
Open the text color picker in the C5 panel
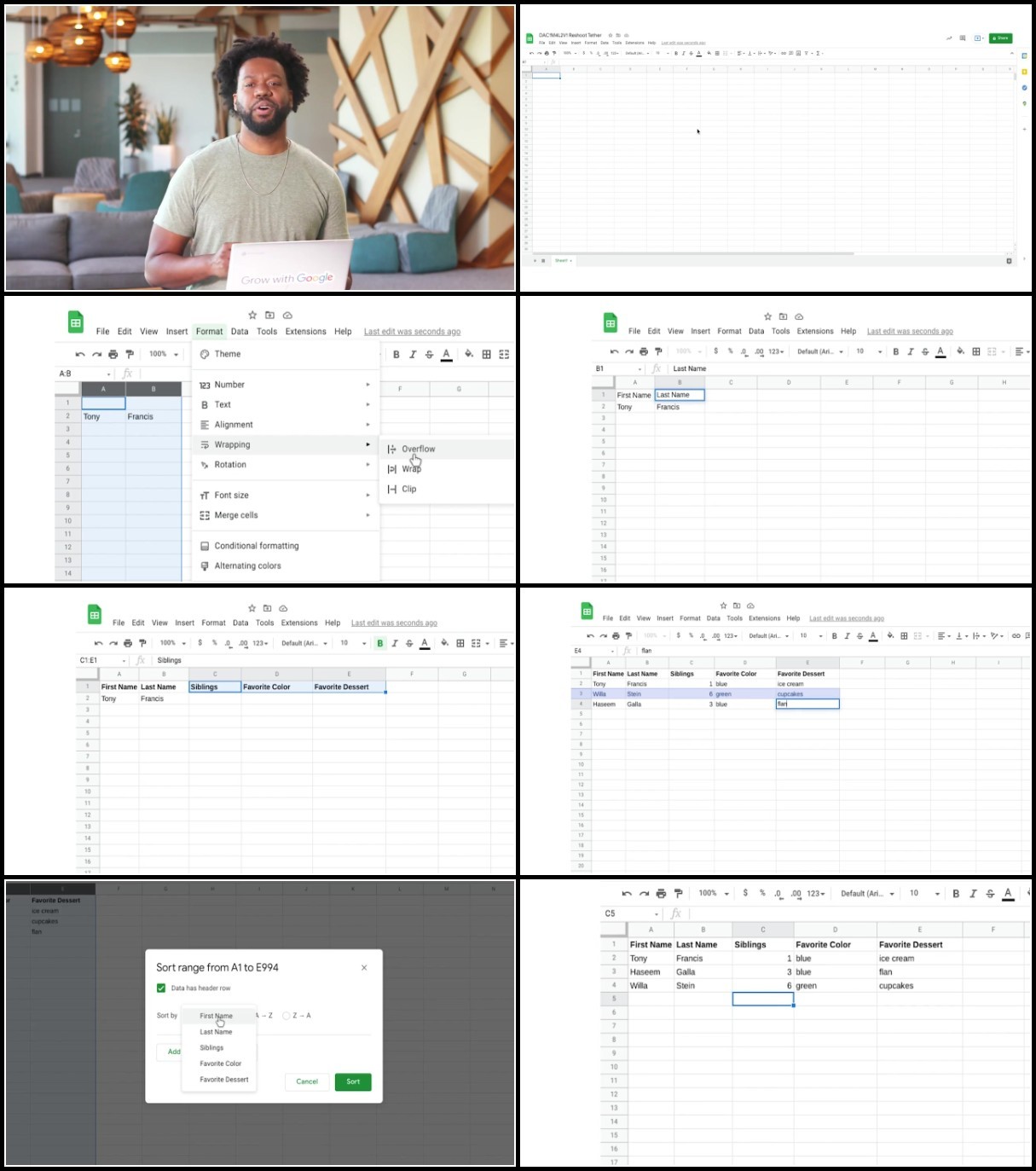pyautogui.click(x=1008, y=893)
